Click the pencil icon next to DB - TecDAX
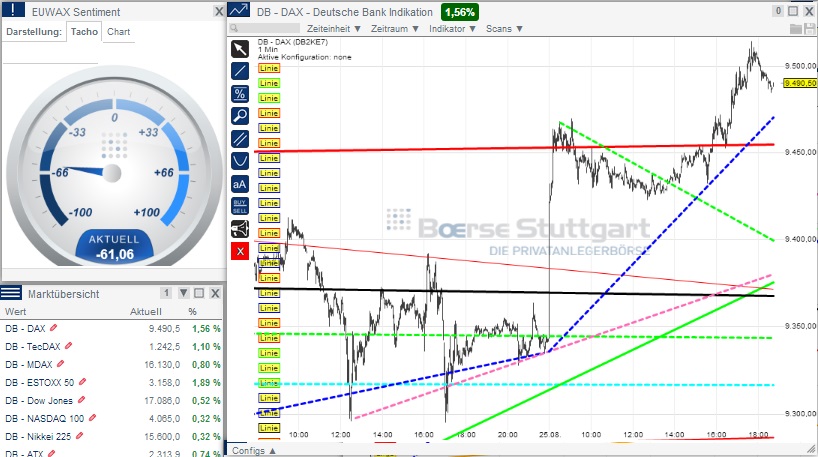The width and height of the screenshot is (818, 457). [68, 346]
